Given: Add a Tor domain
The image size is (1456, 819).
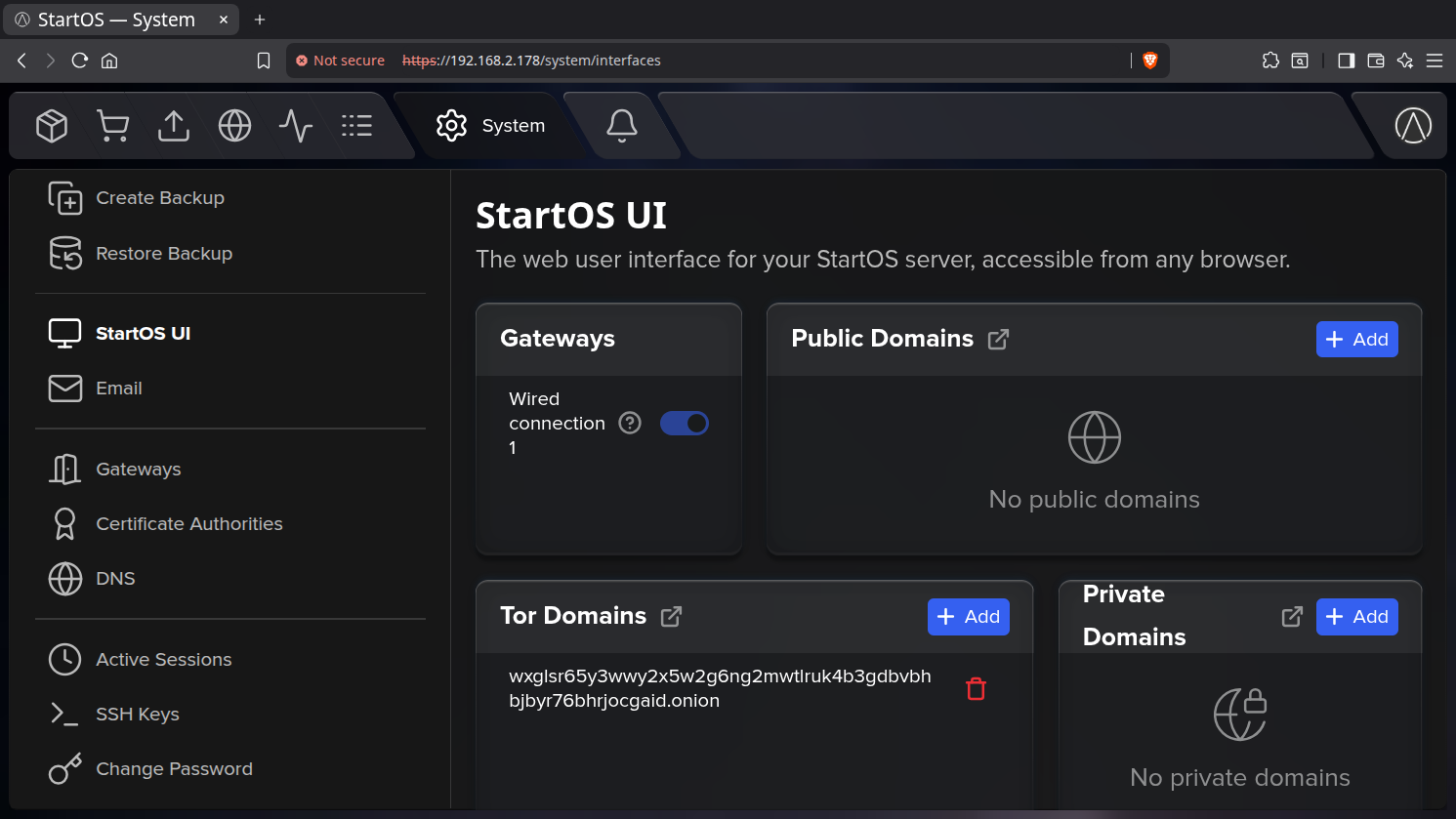Looking at the screenshot, I should (969, 616).
